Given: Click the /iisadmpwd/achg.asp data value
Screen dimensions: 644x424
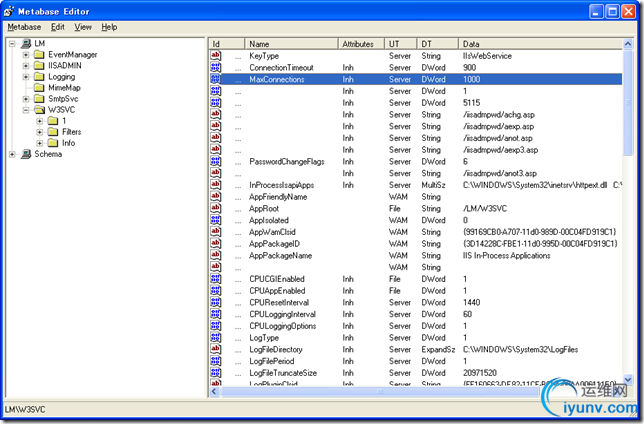Looking at the screenshot, I should click(x=499, y=115).
